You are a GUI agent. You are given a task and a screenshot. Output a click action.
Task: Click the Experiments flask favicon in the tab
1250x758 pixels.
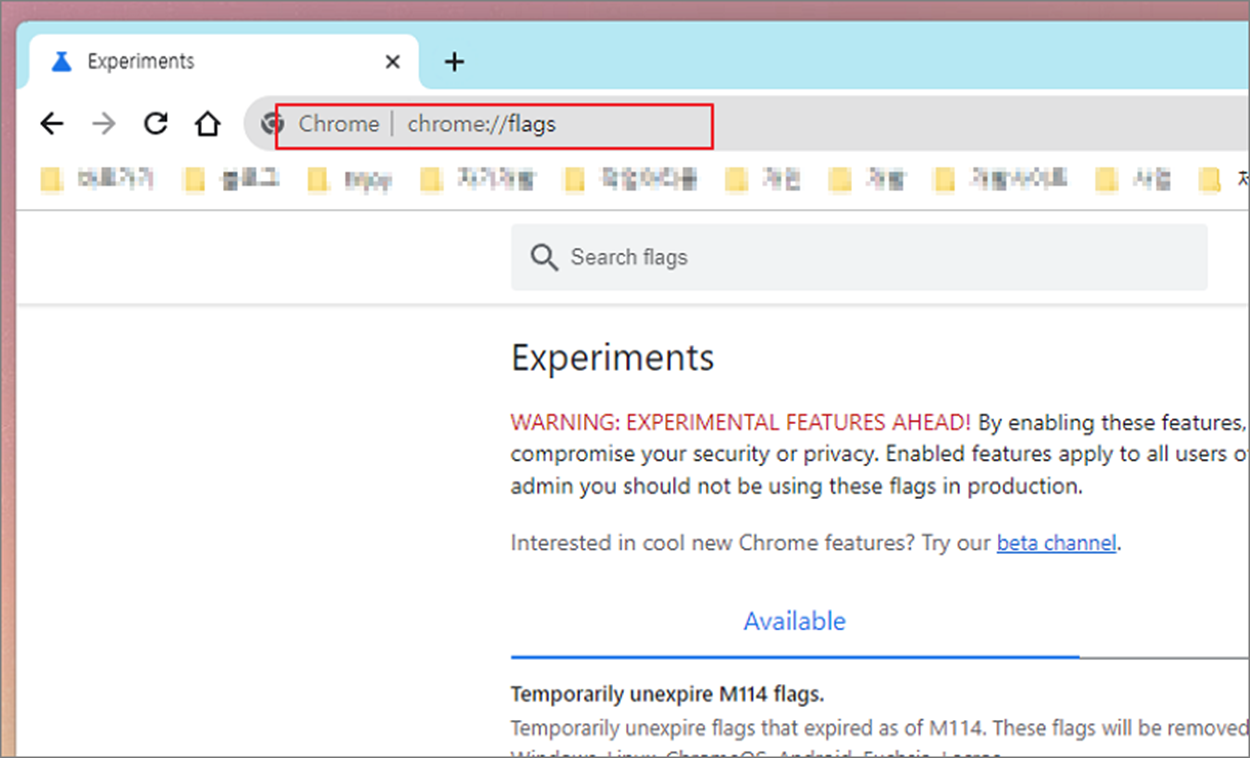point(62,62)
